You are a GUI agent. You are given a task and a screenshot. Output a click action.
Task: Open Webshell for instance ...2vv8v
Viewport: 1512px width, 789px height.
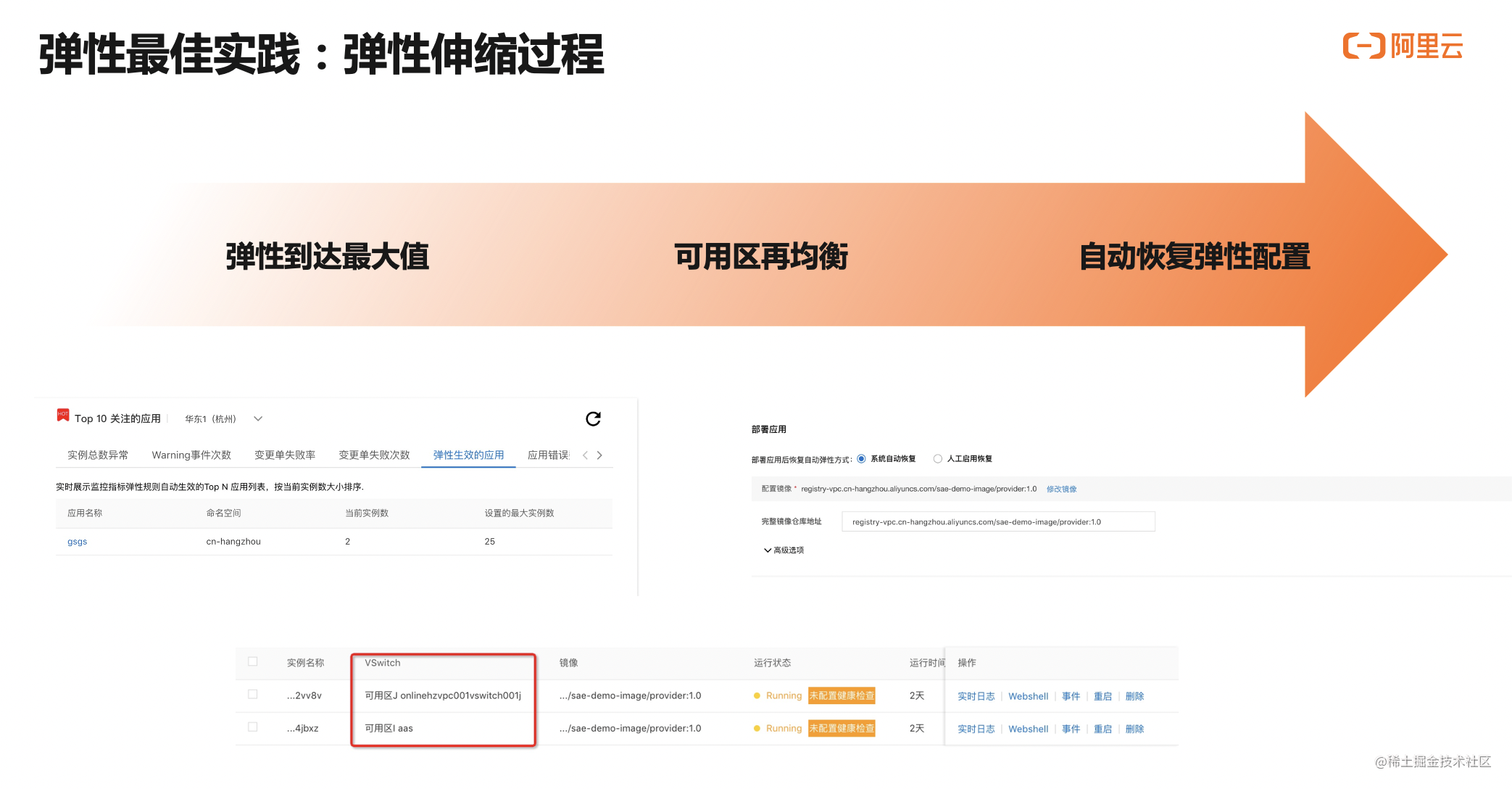[1028, 696]
